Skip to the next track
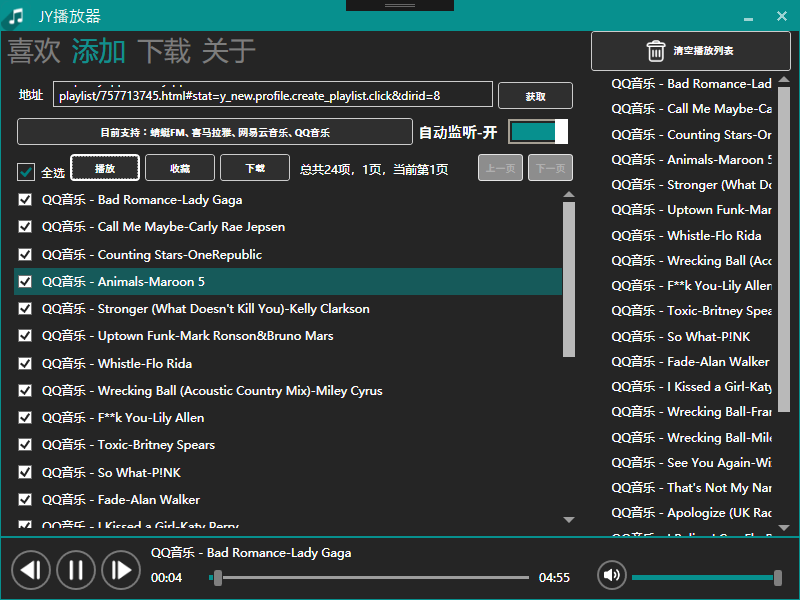The width and height of the screenshot is (800, 600). [x=121, y=570]
